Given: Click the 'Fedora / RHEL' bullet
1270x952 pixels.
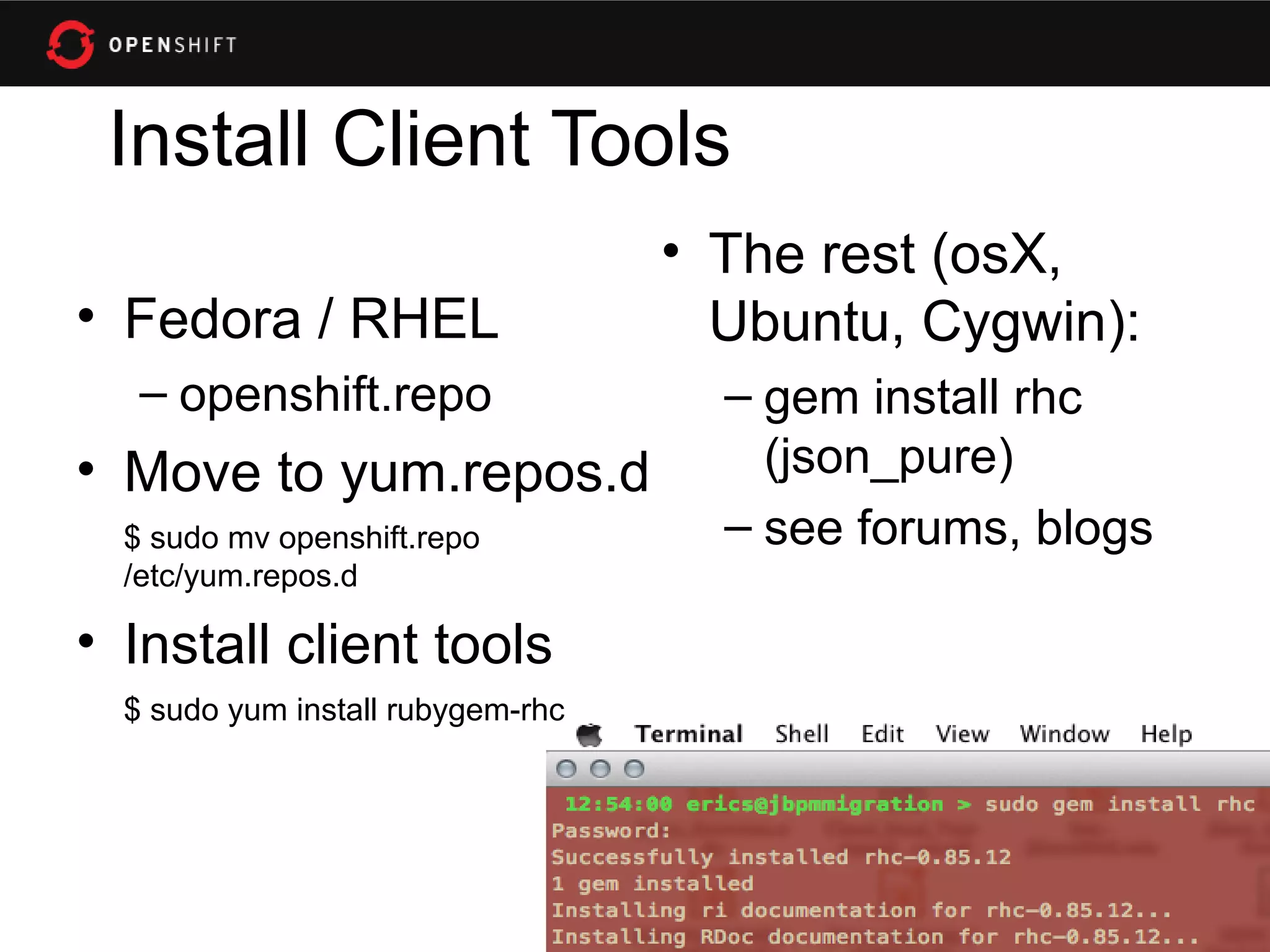Looking at the screenshot, I should tap(311, 319).
